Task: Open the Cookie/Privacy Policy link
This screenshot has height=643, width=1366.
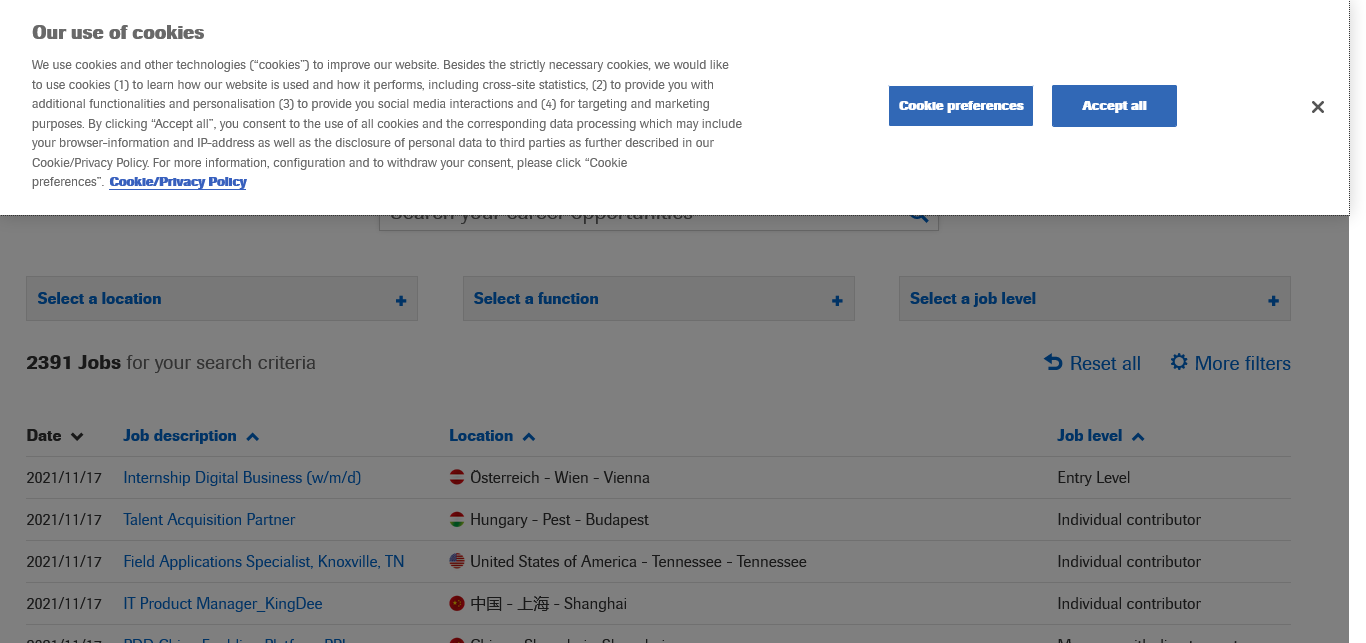Action: [x=178, y=182]
